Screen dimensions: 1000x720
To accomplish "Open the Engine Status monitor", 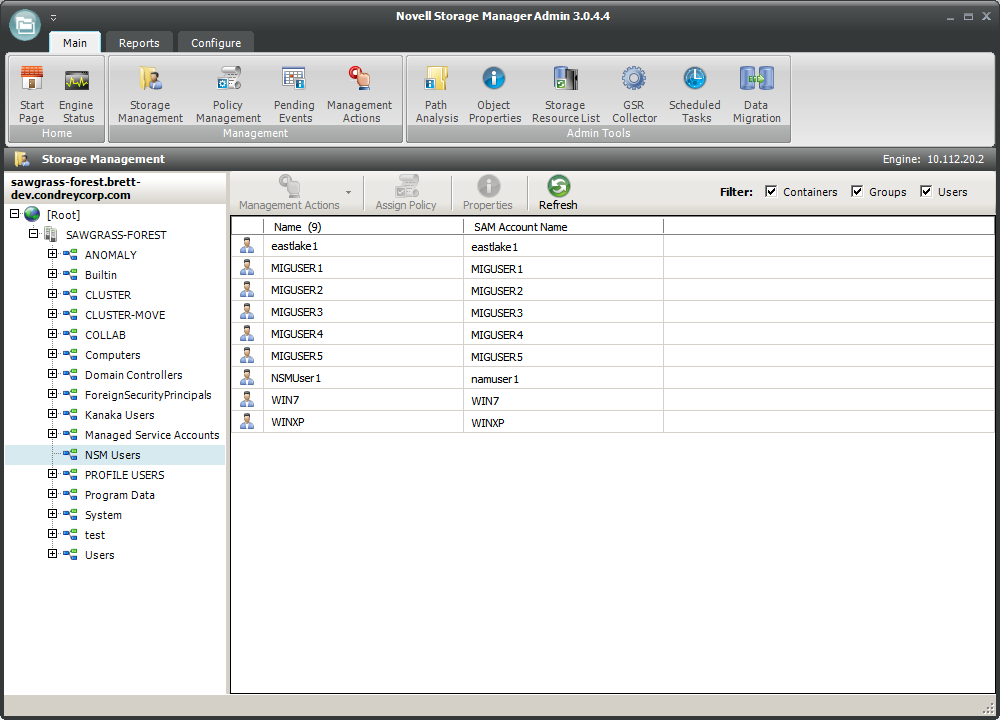I will [77, 94].
